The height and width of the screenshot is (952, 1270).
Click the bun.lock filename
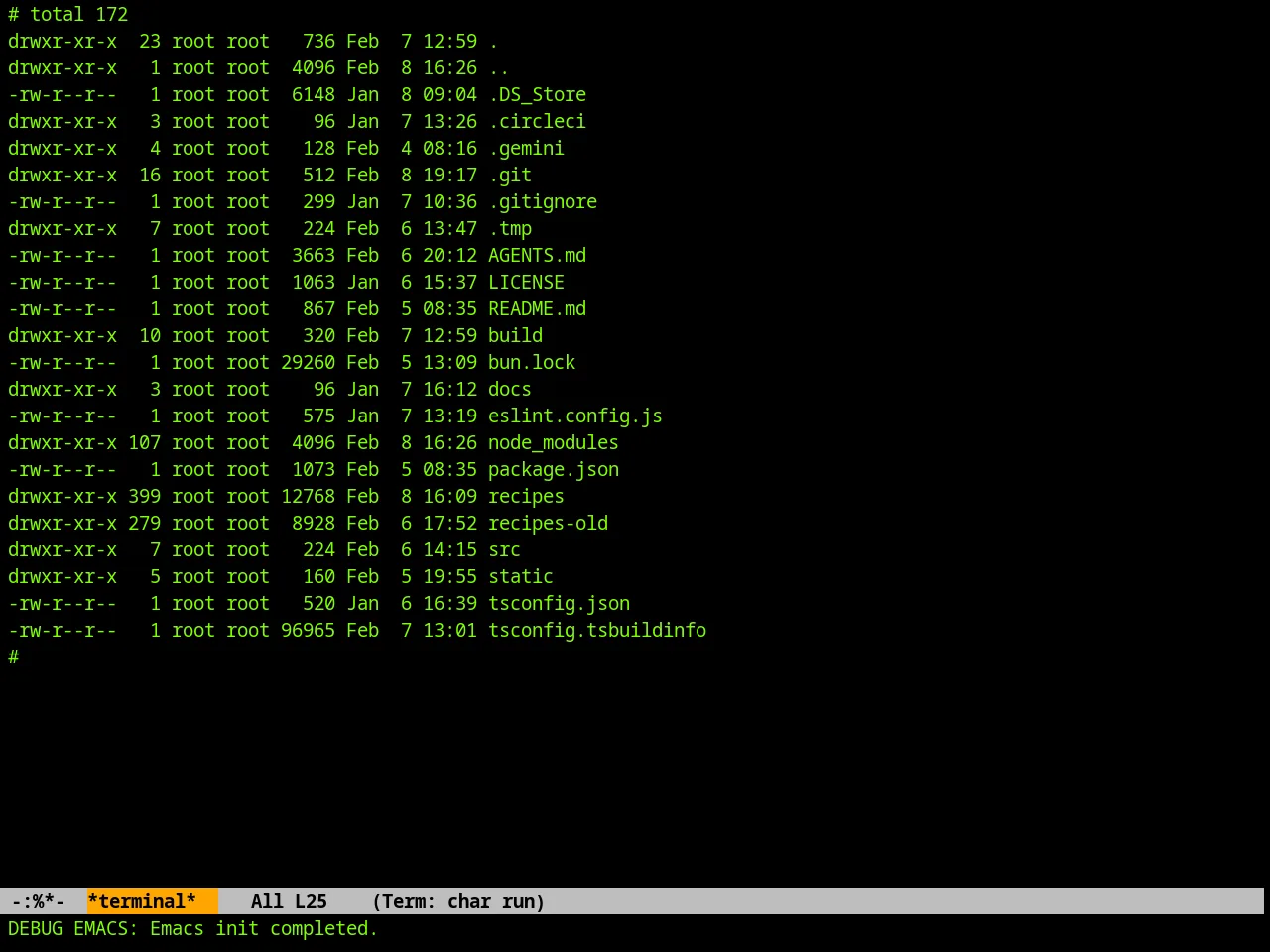532,362
